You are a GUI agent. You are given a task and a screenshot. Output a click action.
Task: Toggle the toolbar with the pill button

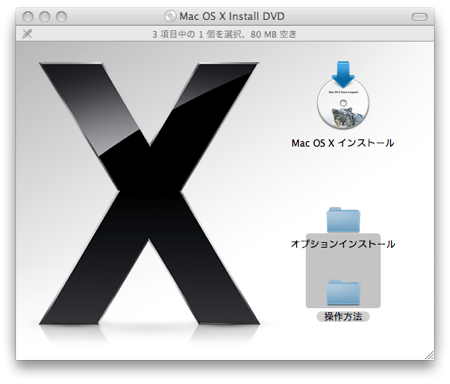pyautogui.click(x=419, y=17)
